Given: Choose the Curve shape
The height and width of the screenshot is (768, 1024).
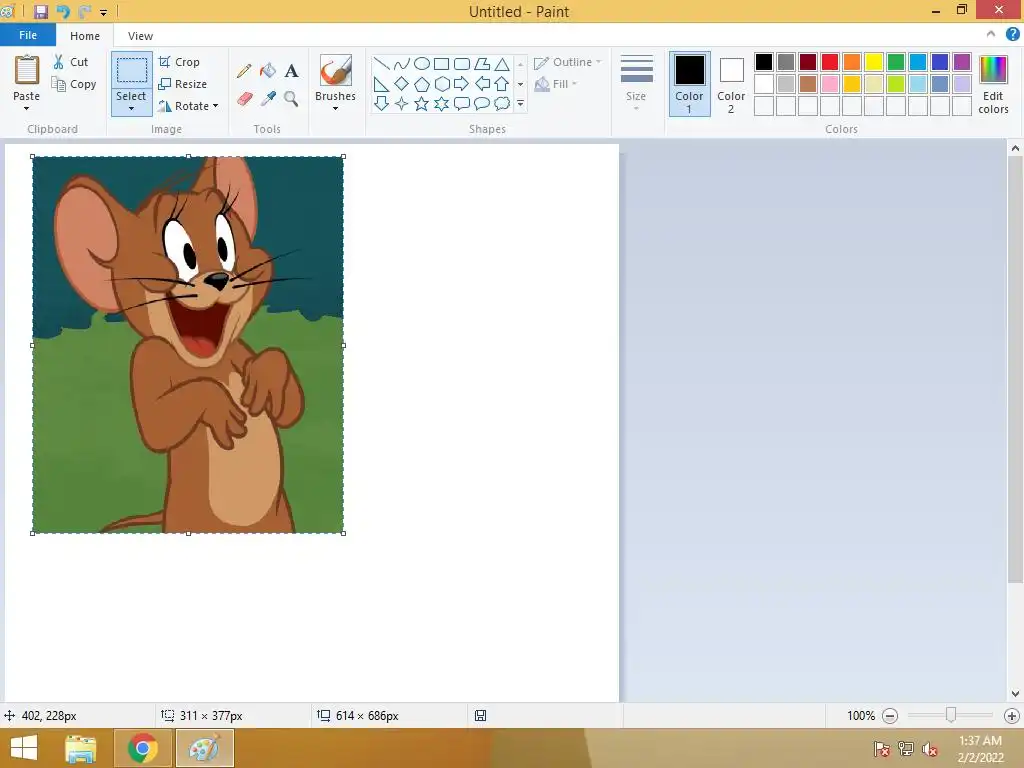Looking at the screenshot, I should pos(402,63).
